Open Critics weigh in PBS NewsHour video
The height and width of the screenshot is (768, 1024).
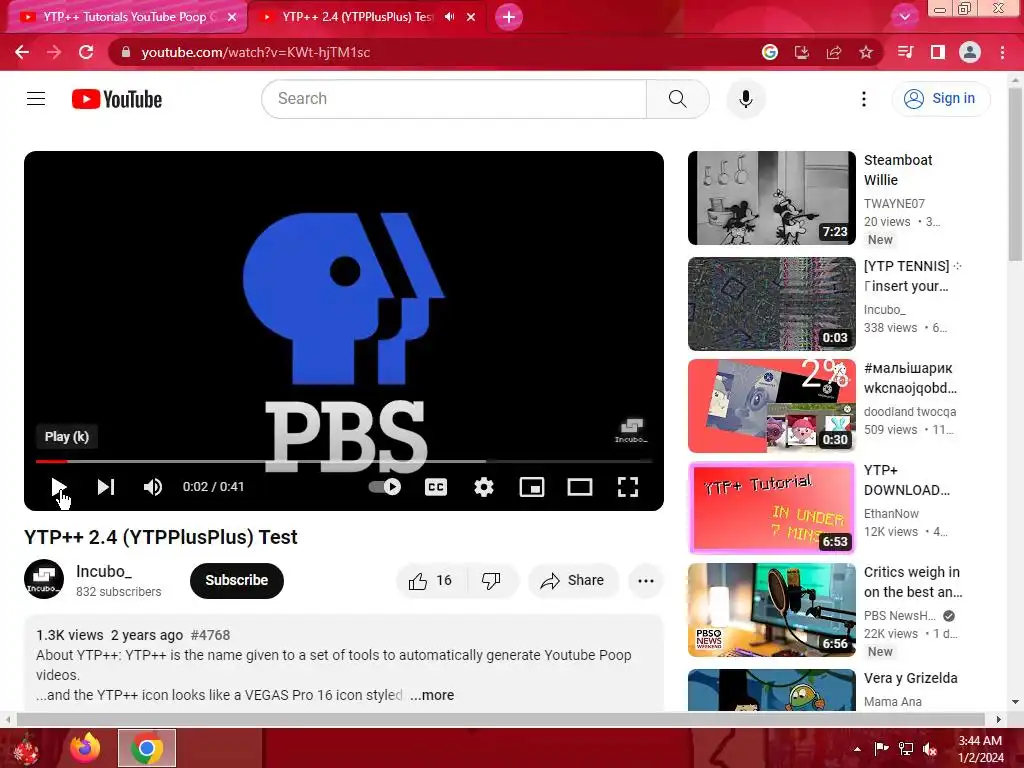[x=771, y=609]
